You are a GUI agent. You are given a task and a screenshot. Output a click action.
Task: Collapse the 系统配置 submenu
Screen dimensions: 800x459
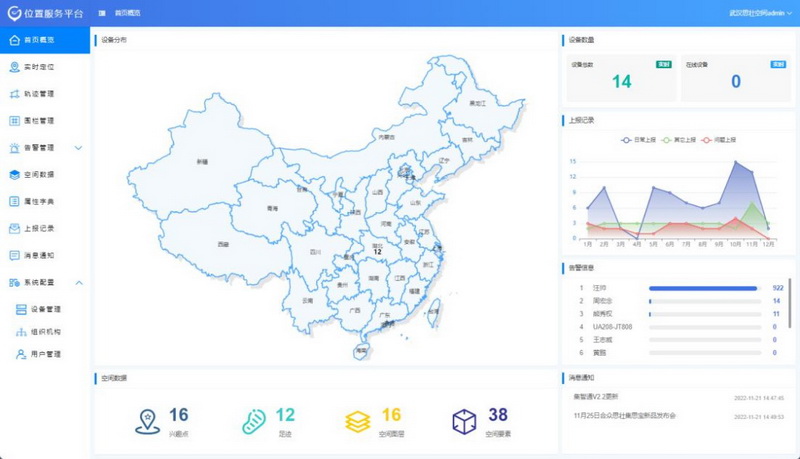point(79,283)
